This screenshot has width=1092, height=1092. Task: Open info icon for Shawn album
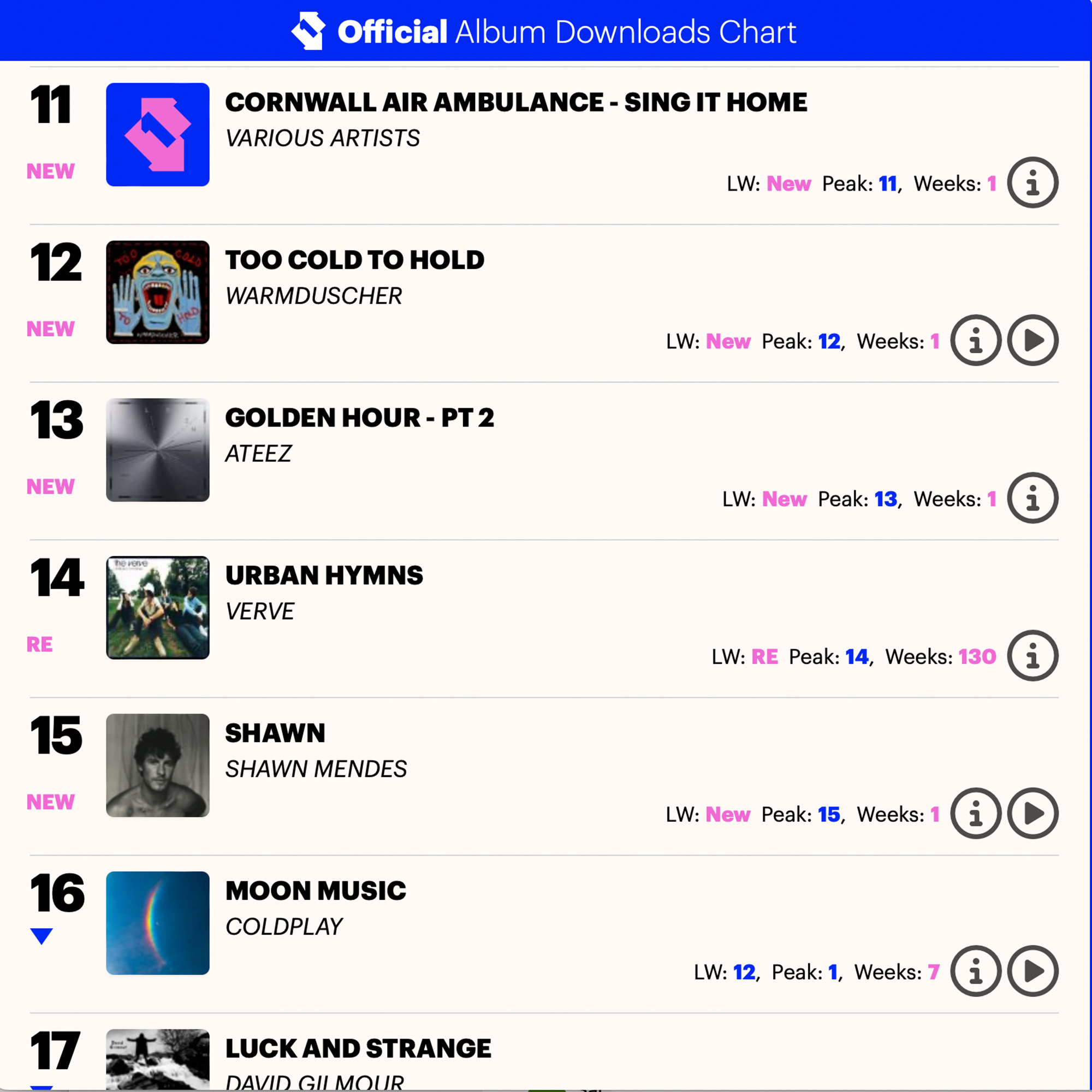point(976,814)
